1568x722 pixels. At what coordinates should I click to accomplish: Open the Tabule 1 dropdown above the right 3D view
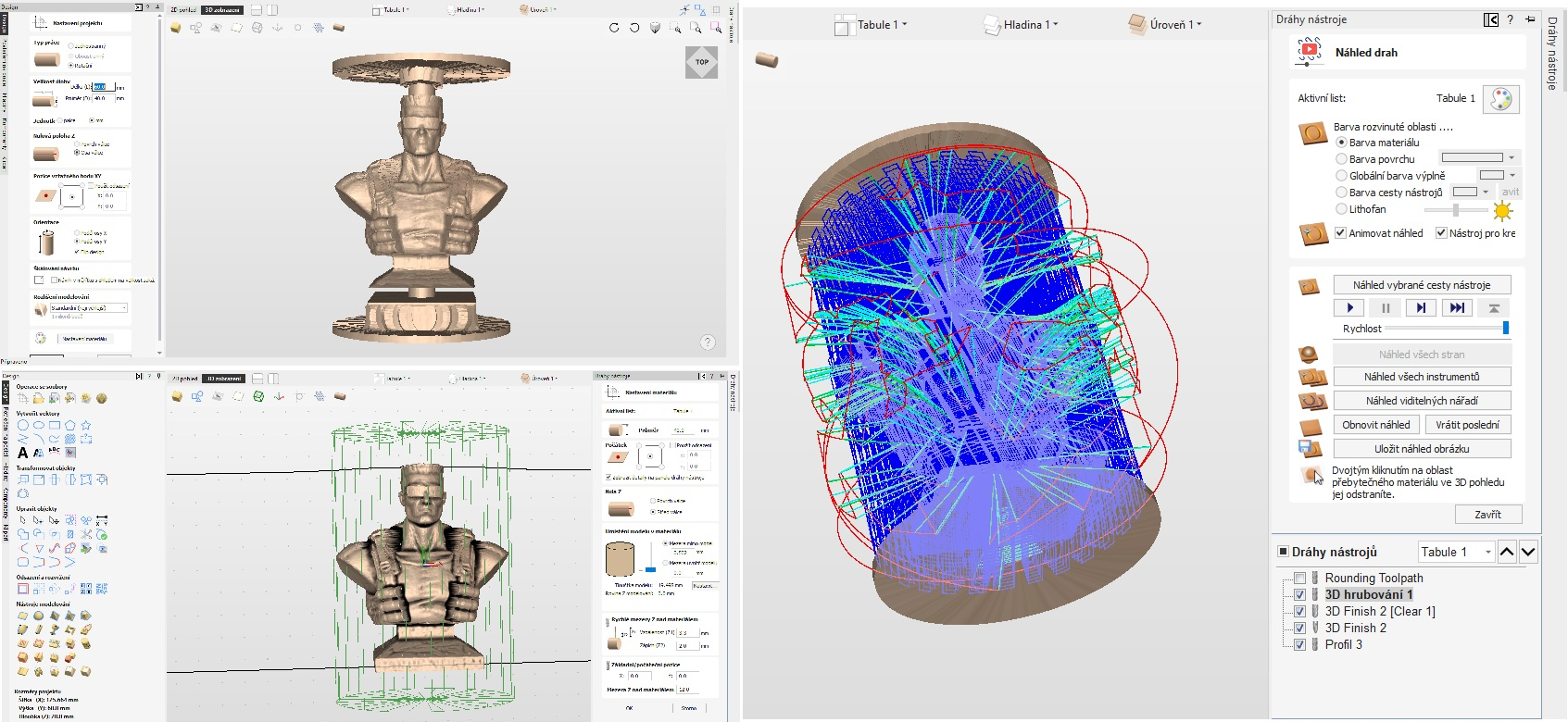click(872, 25)
